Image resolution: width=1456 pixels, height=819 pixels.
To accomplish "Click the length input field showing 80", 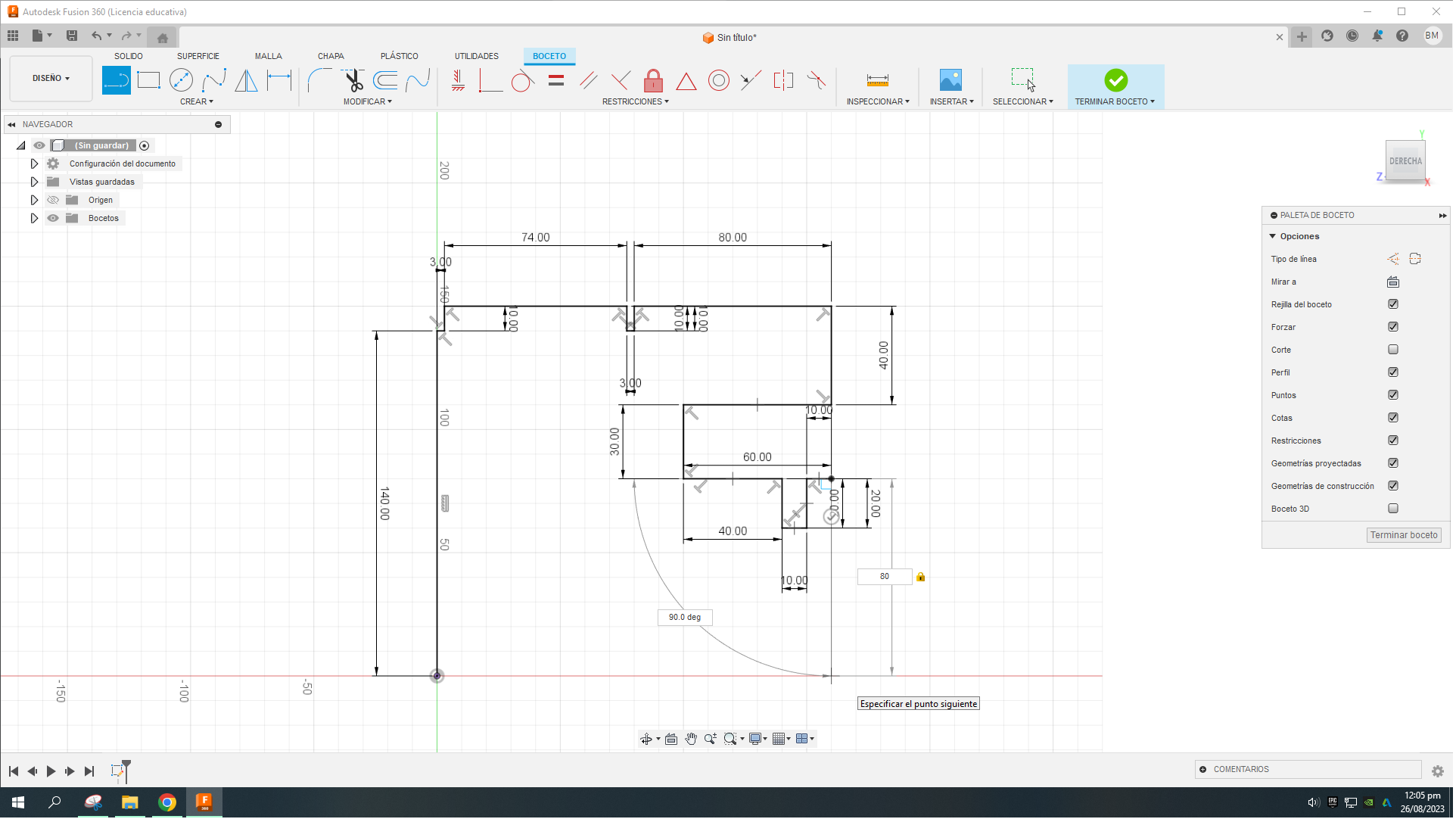I will 885,577.
